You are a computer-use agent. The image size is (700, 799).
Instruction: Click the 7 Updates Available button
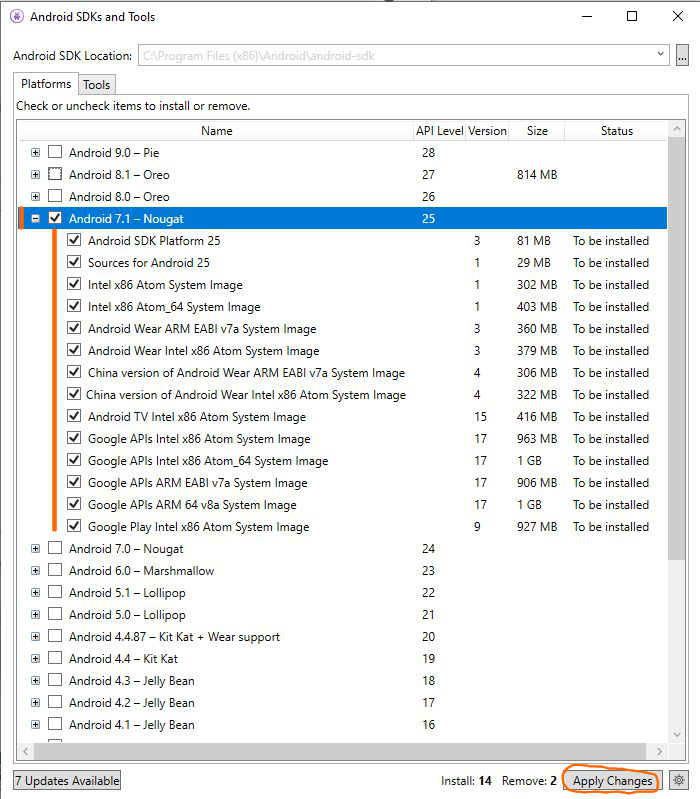(67, 781)
